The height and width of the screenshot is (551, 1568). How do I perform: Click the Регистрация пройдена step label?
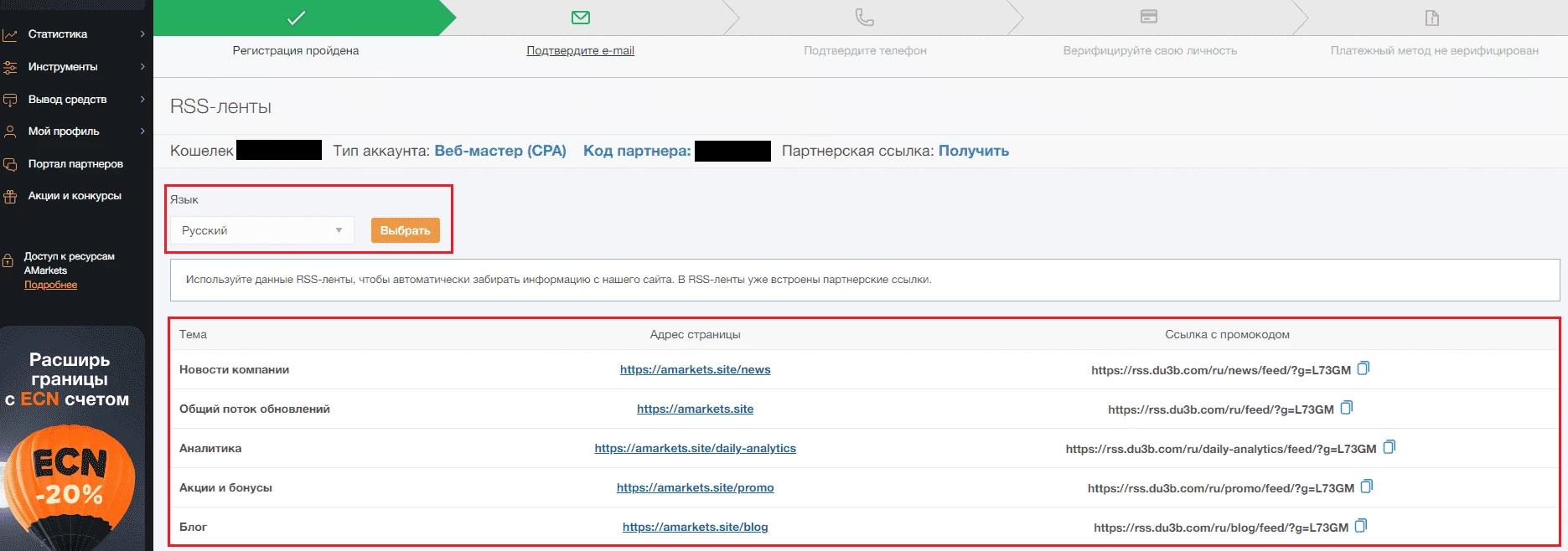pyautogui.click(x=296, y=50)
